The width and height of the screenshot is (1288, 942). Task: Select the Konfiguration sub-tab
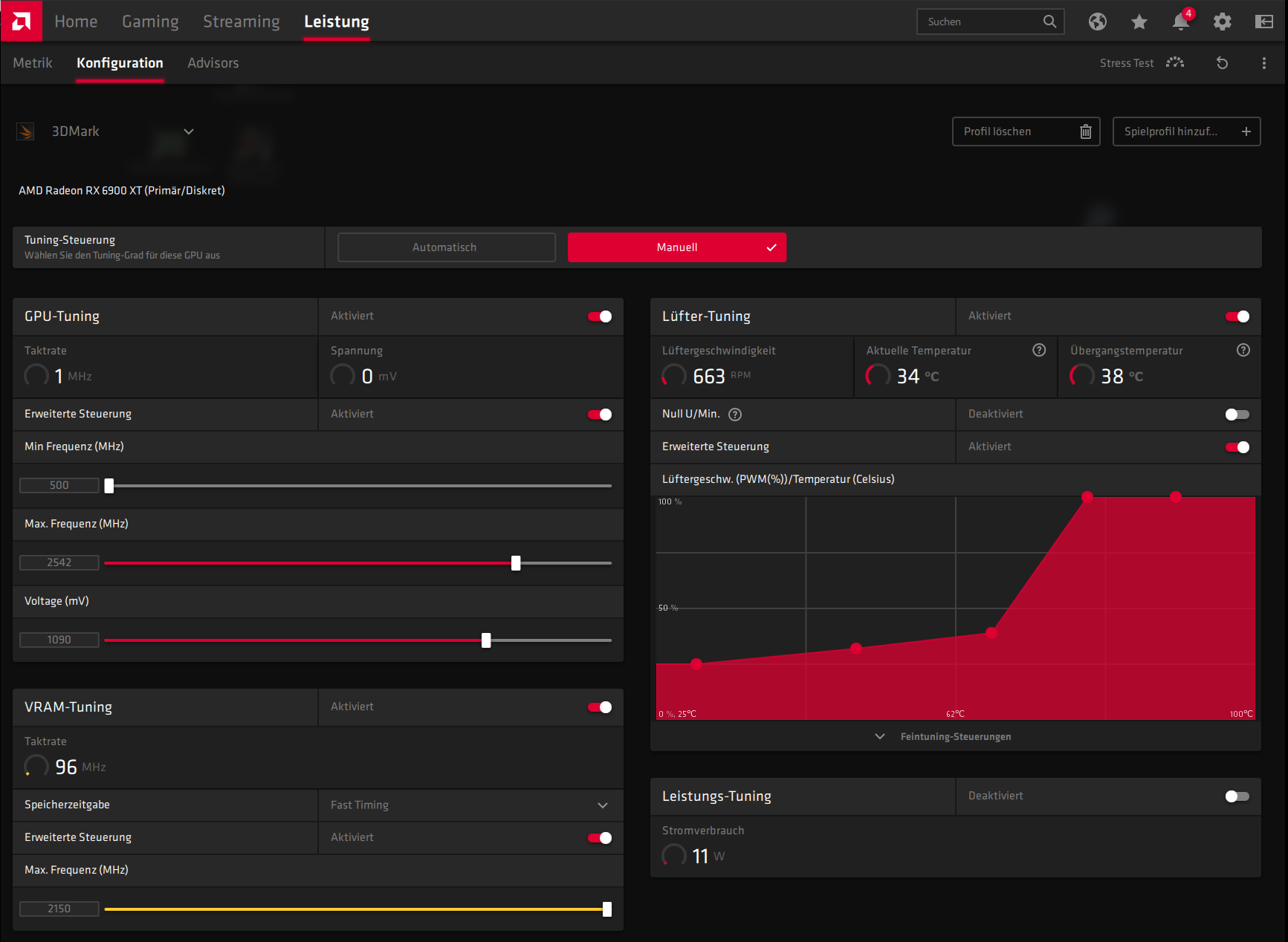pos(120,63)
